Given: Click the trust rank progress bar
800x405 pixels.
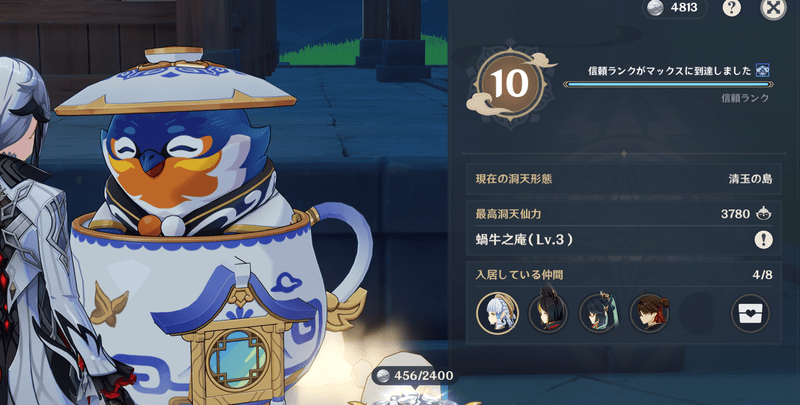Looking at the screenshot, I should (668, 85).
